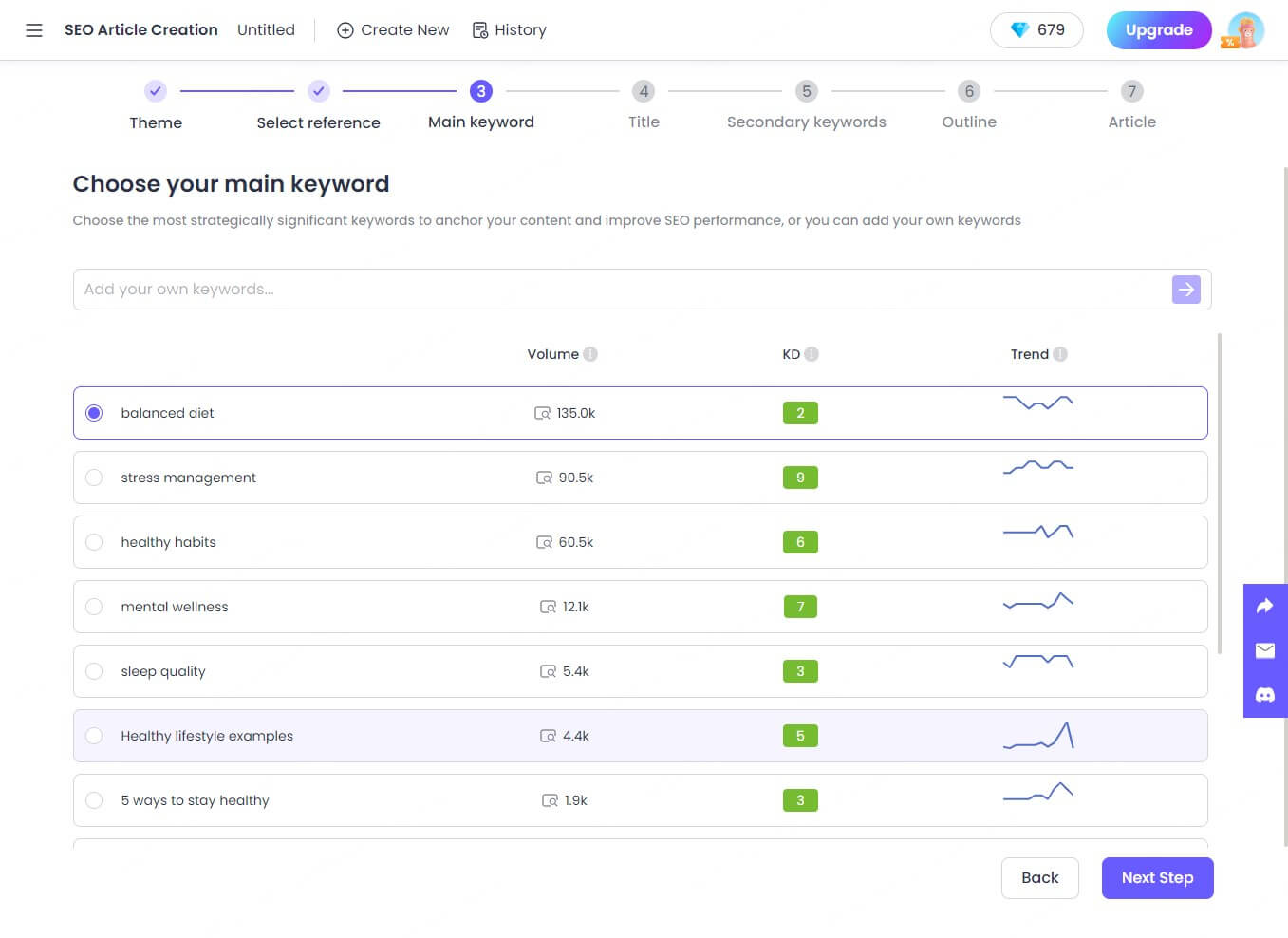Click the KD info icon
1288x938 pixels.
click(812, 354)
